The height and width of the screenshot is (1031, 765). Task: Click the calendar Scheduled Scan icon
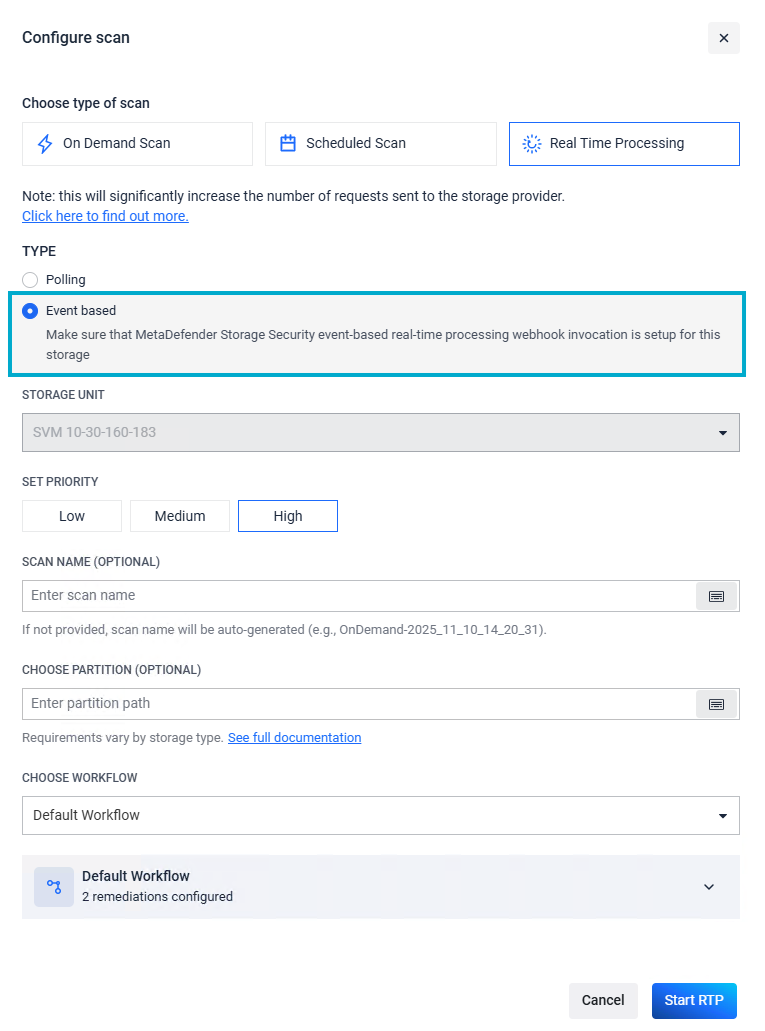coord(288,143)
